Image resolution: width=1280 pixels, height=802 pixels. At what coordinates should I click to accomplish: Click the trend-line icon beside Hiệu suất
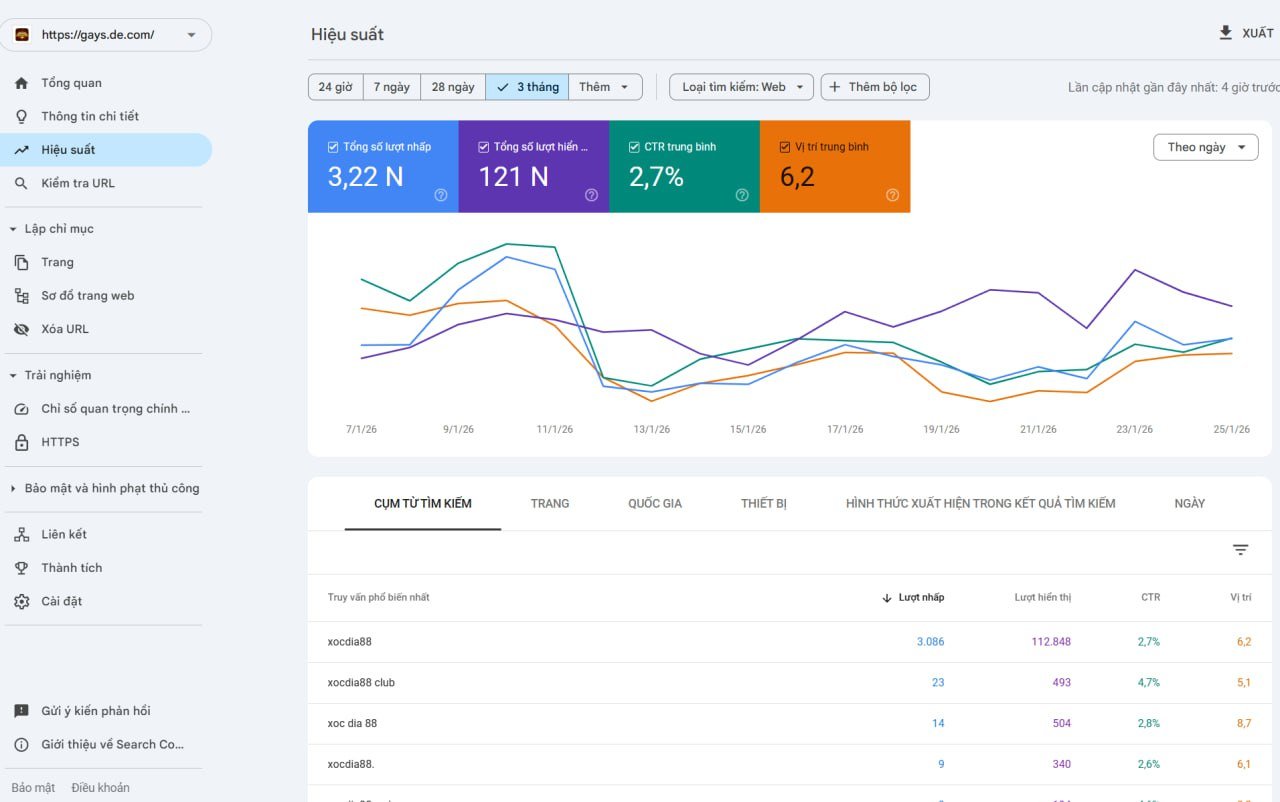coord(21,150)
